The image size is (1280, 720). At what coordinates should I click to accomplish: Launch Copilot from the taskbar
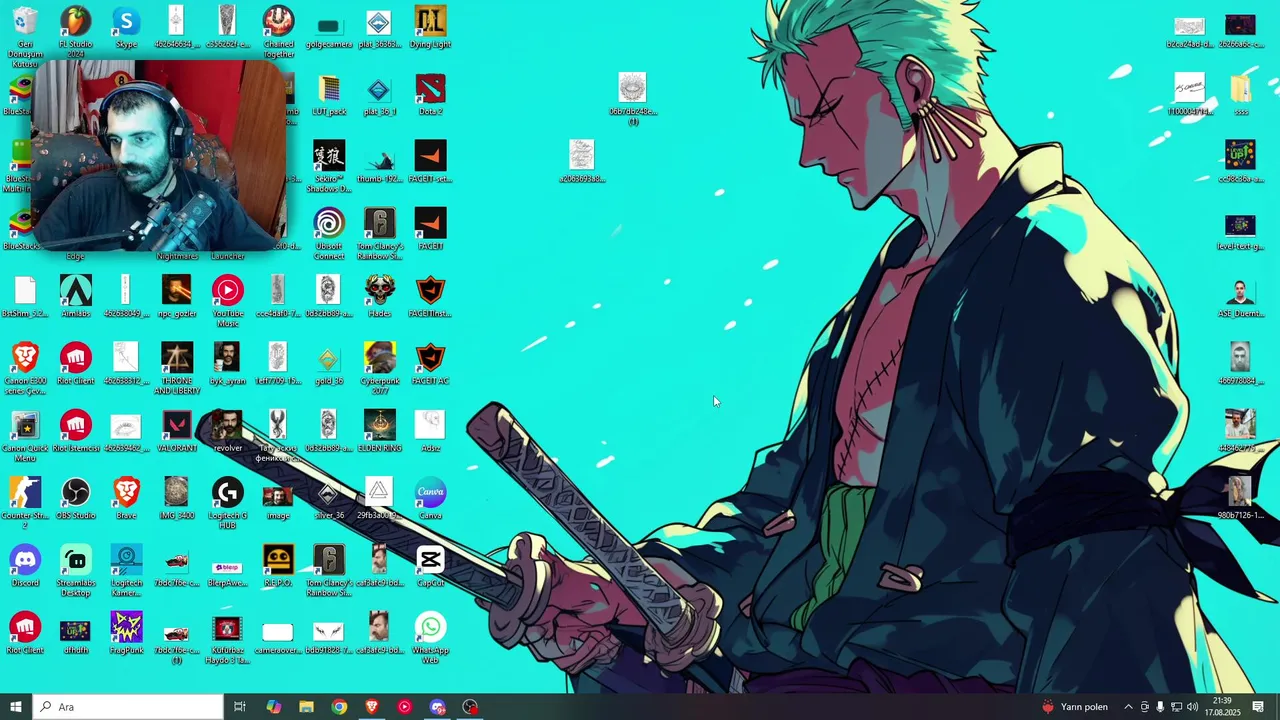[x=273, y=707]
